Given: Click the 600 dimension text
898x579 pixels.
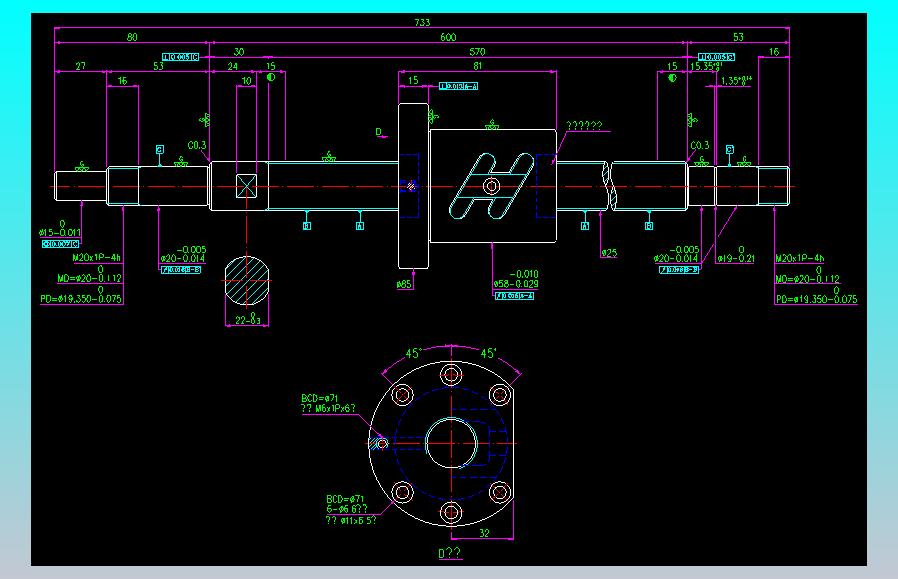Looking at the screenshot, I should pyautogui.click(x=448, y=37).
